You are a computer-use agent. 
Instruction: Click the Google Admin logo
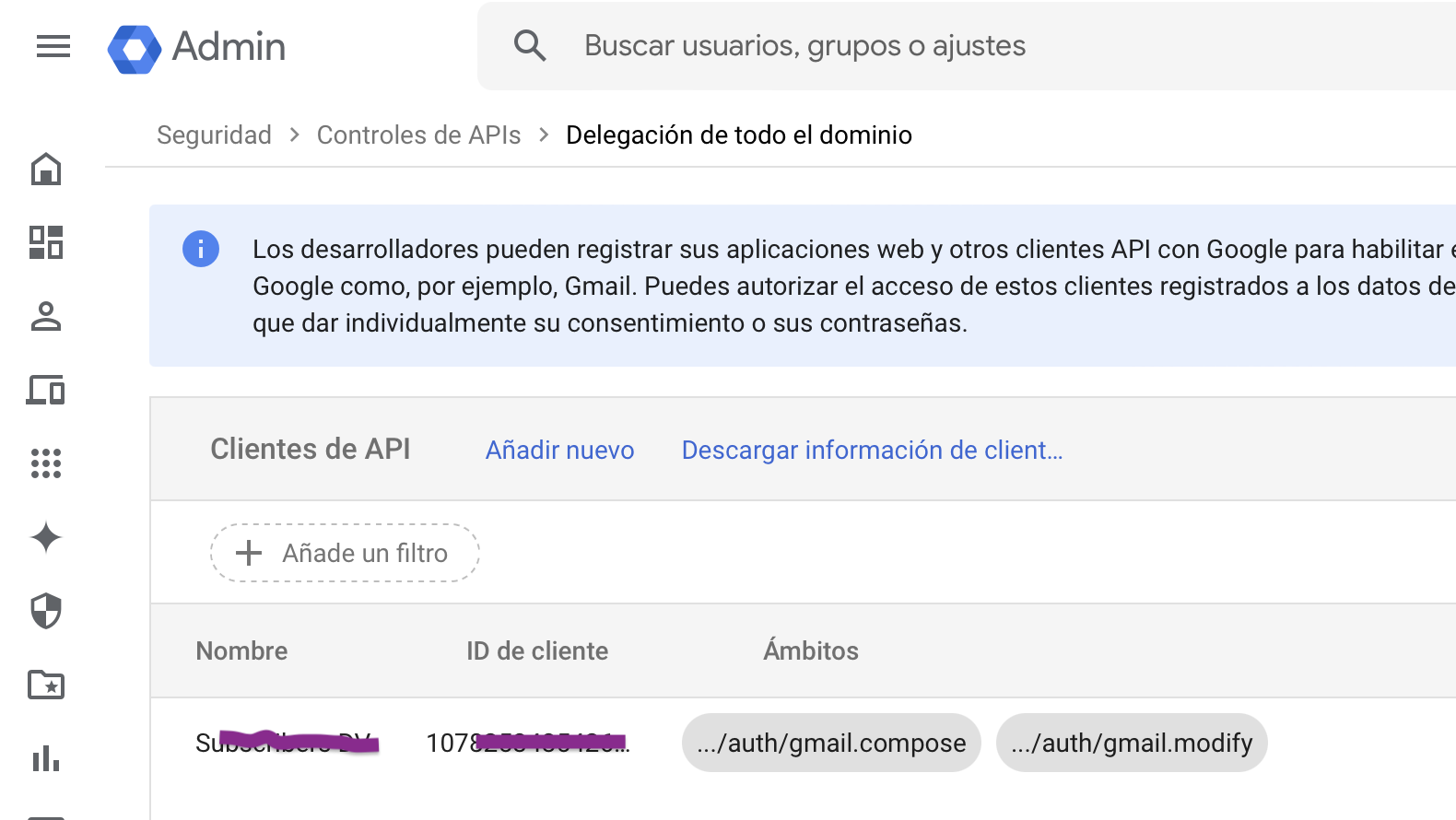[196, 48]
